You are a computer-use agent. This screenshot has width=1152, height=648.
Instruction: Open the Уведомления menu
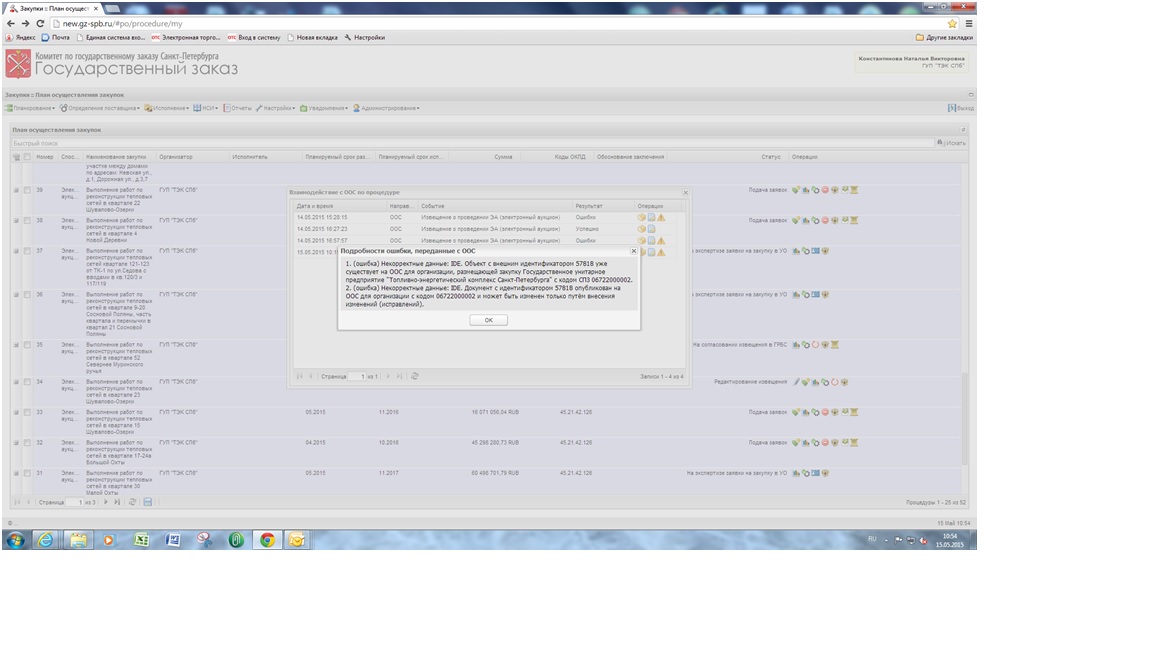323,108
